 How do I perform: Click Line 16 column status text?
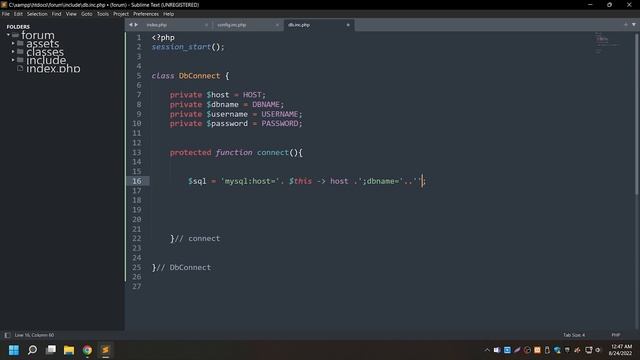click(34, 335)
